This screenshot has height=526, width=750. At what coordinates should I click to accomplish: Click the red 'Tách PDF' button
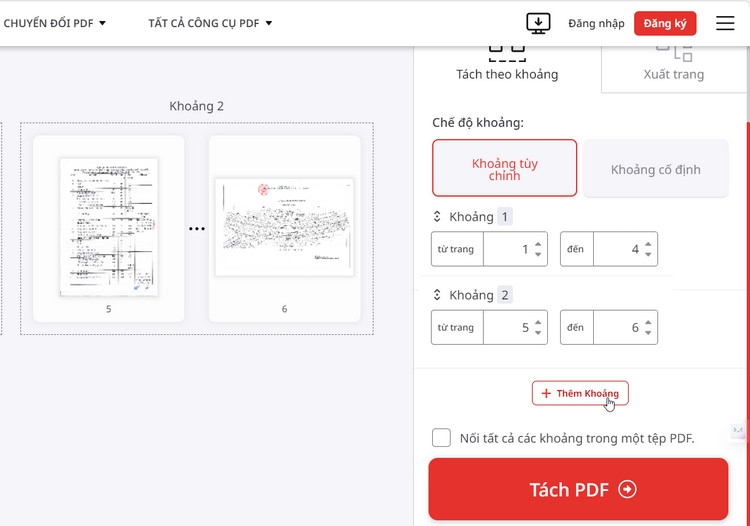578,489
